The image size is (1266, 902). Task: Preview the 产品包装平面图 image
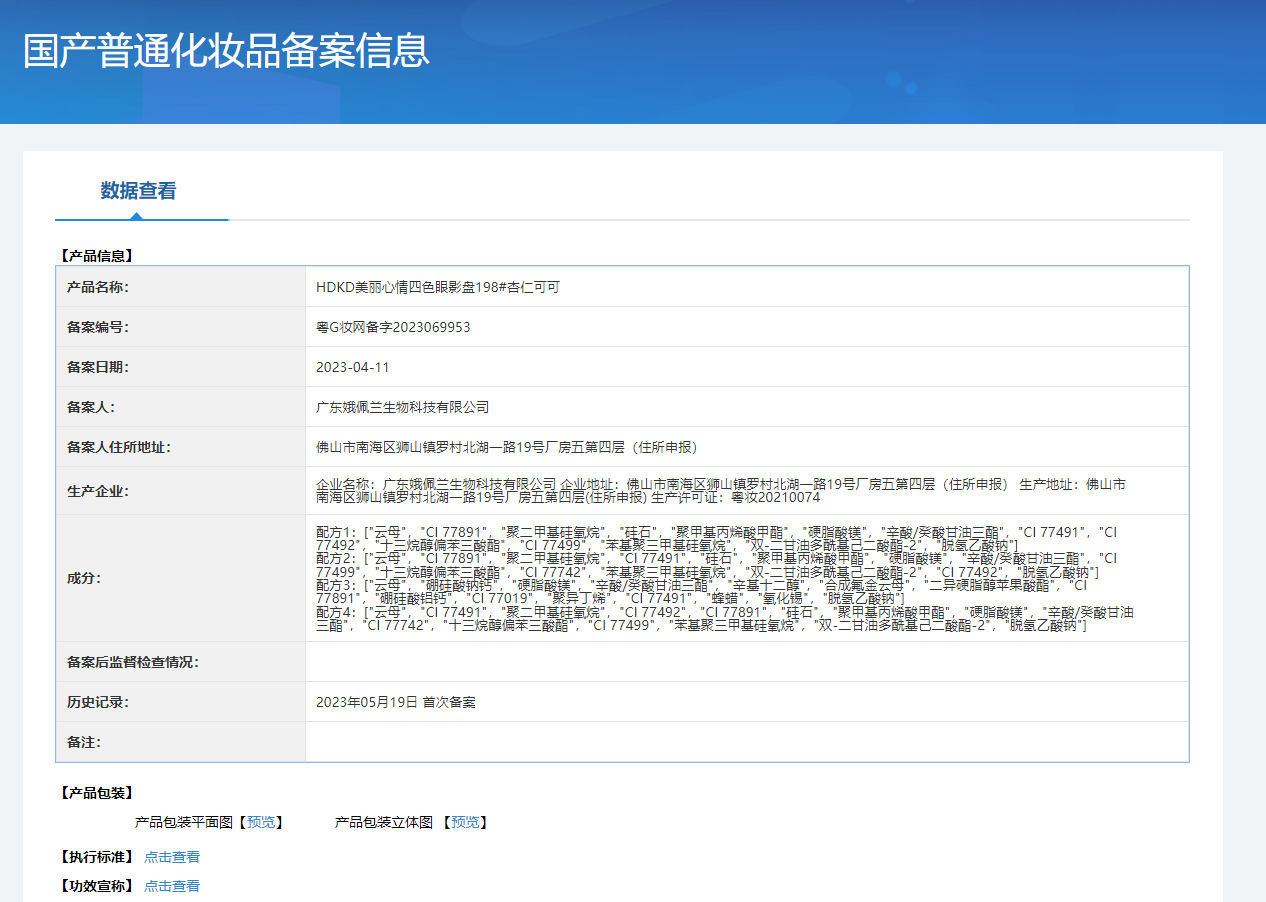click(x=260, y=822)
